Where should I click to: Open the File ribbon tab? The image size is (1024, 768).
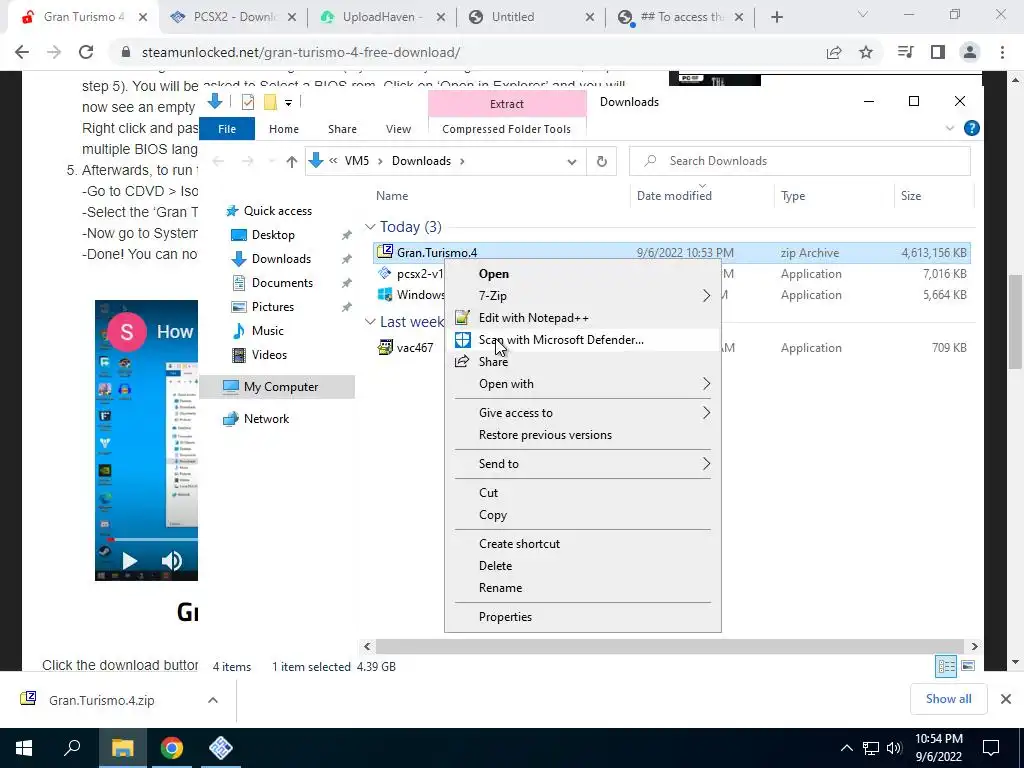pos(227,129)
